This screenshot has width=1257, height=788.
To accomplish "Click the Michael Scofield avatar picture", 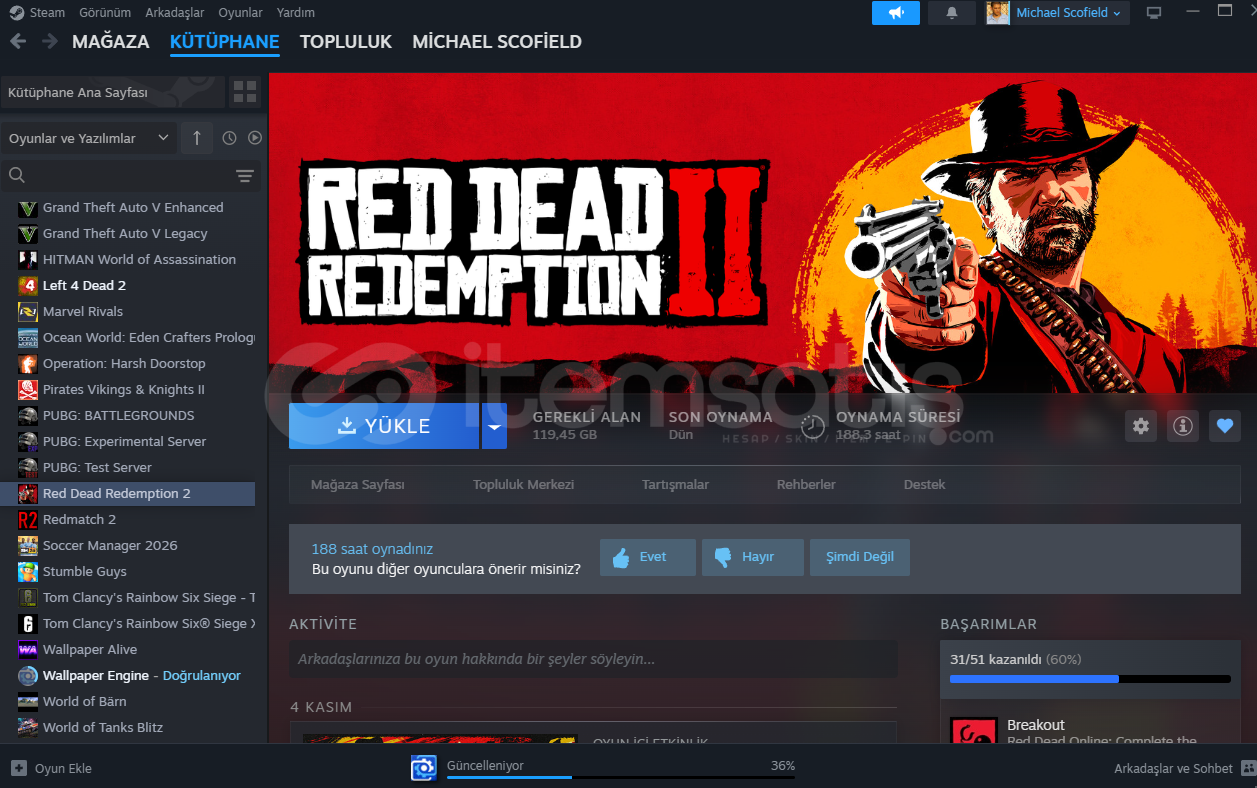I will tap(998, 13).
